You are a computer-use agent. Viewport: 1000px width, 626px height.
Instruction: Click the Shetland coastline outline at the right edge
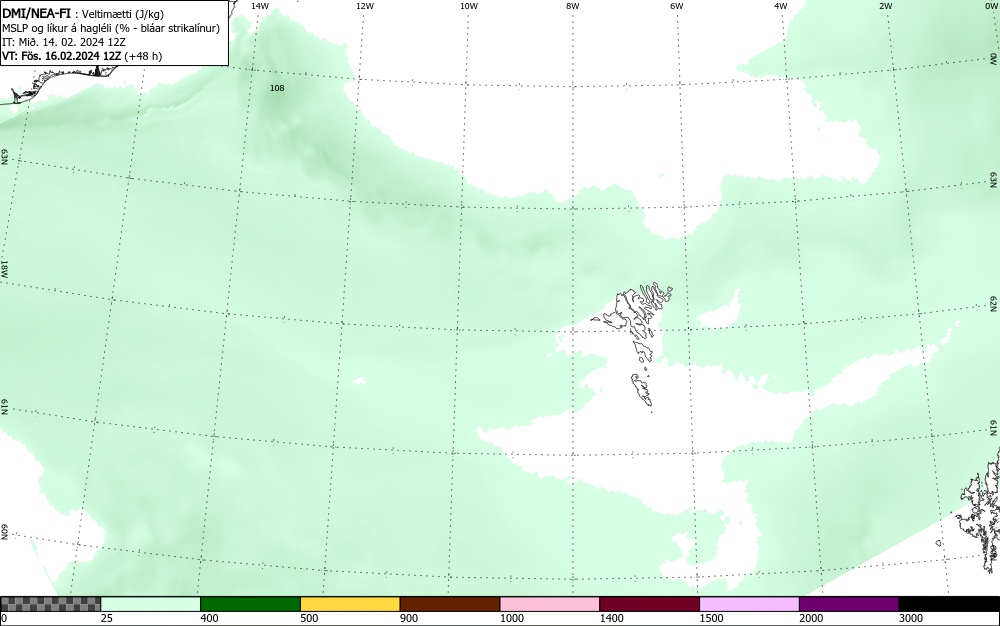tap(980, 510)
